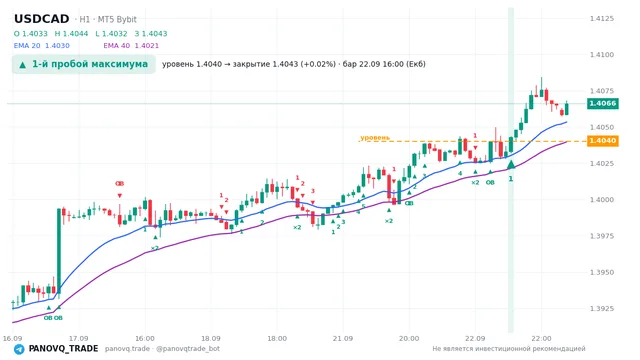Click the 20:00 time axis label
The height and width of the screenshot is (360, 640).
409,338
